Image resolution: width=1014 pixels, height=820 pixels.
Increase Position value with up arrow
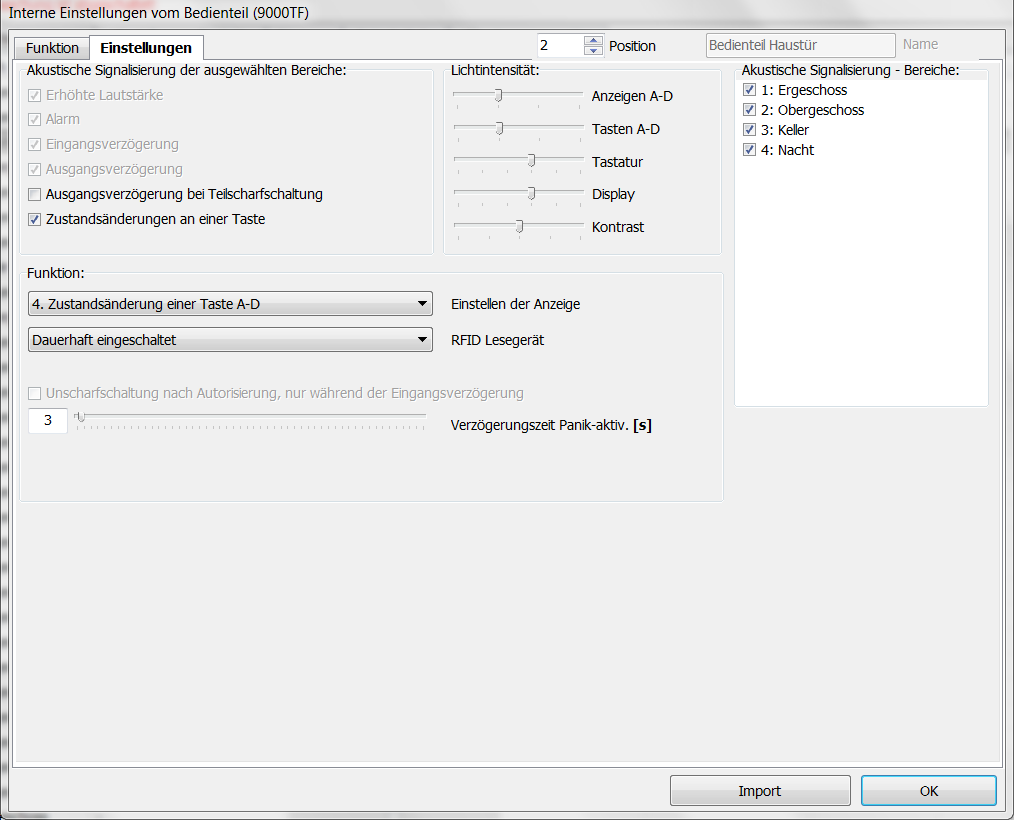[x=594, y=40]
